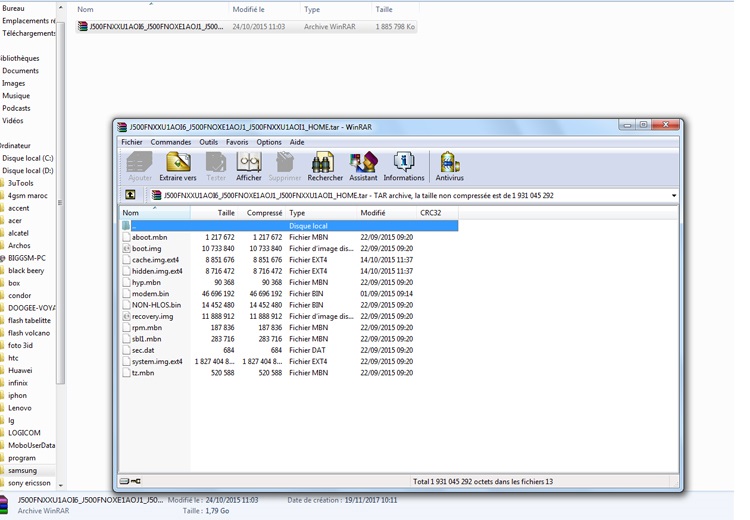Click the Explorer sidebar vertical scrollbar
This screenshot has height=520, width=750.
tap(60, 203)
